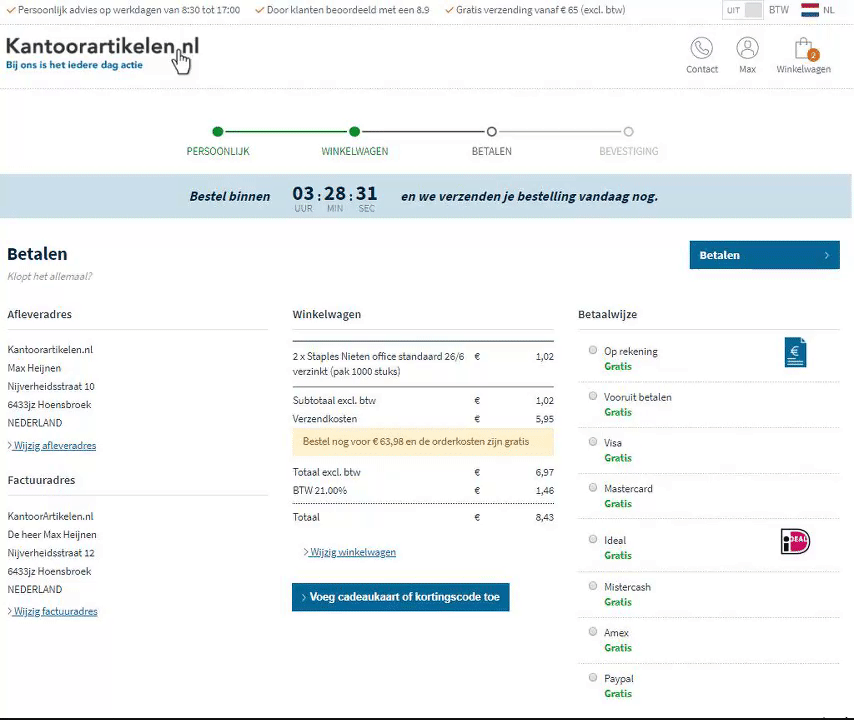
Task: Select Mastercard as payment method
Action: pos(593,487)
